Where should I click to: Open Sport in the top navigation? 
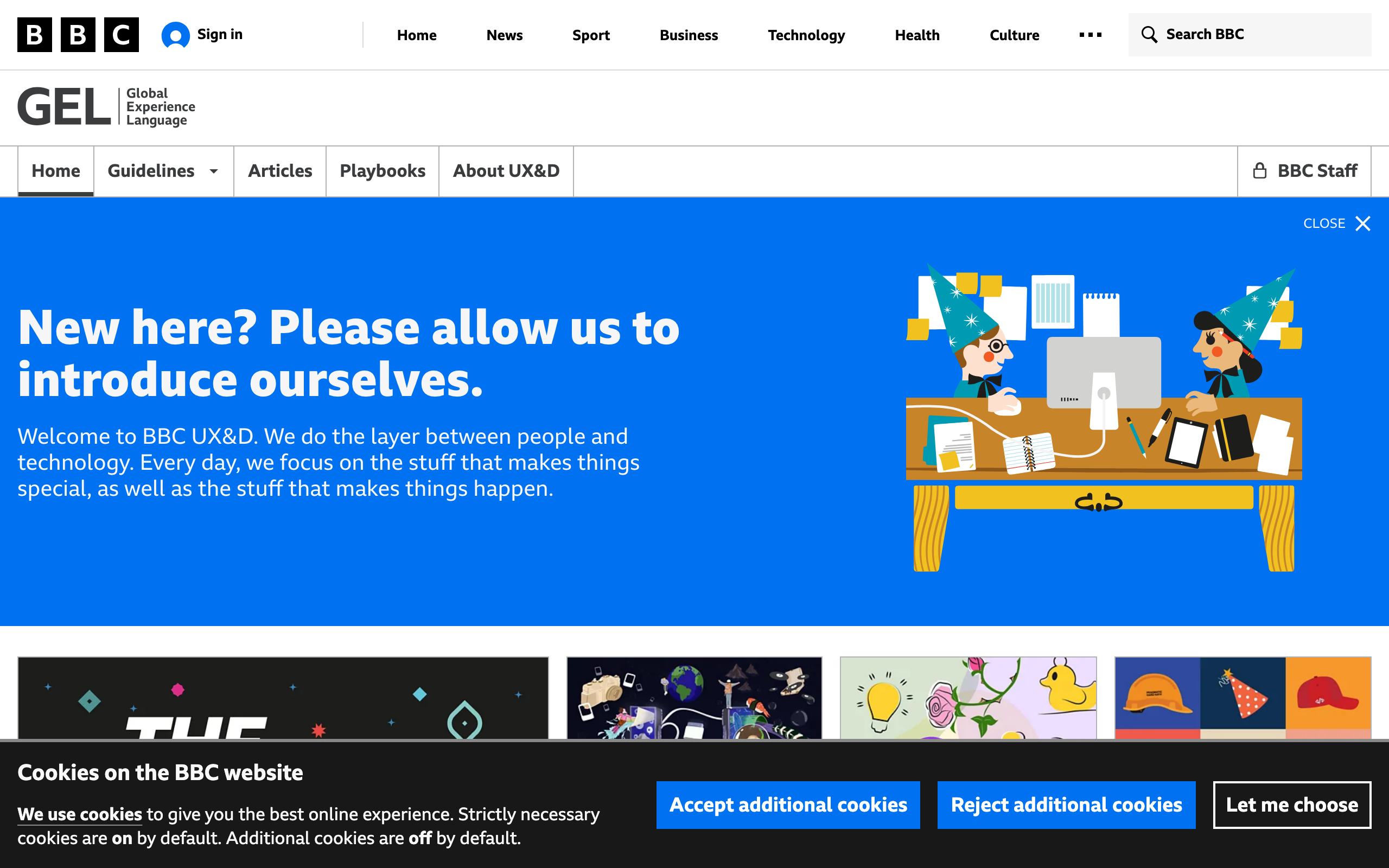click(x=591, y=35)
